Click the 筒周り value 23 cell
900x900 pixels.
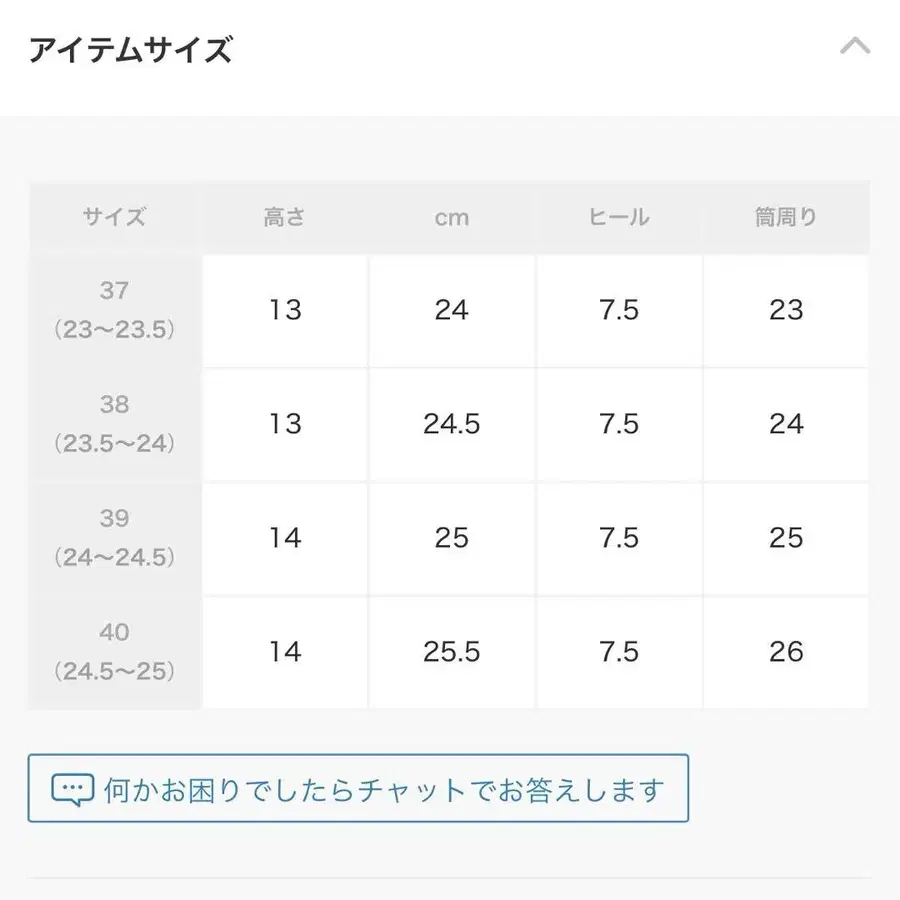(786, 310)
